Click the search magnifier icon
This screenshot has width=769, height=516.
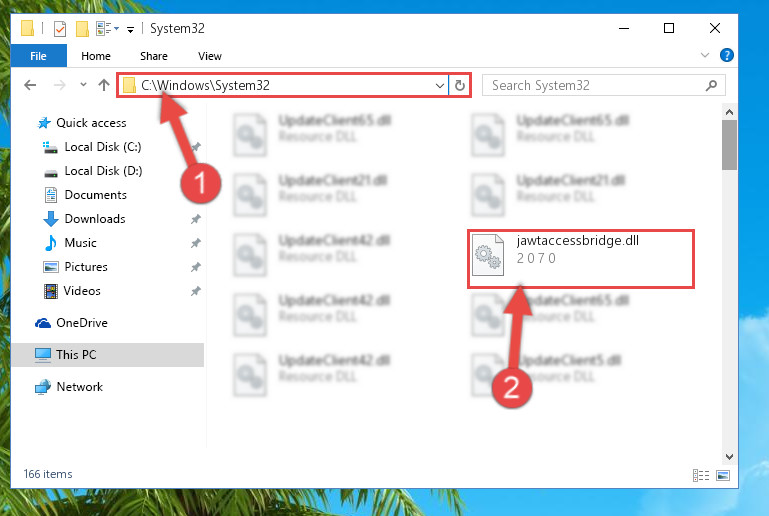[x=711, y=85]
